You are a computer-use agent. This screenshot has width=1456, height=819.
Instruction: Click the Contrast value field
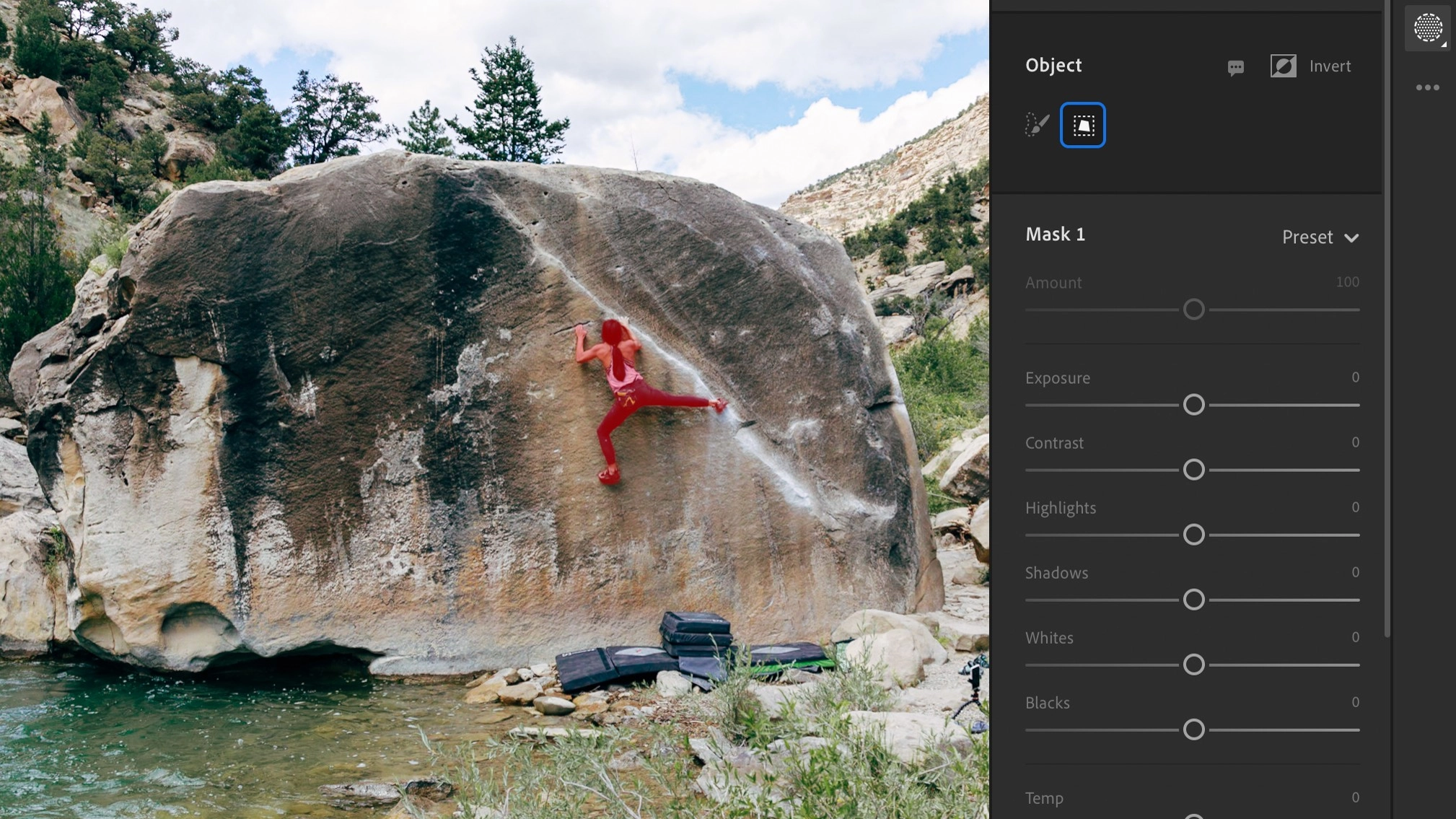(x=1355, y=442)
